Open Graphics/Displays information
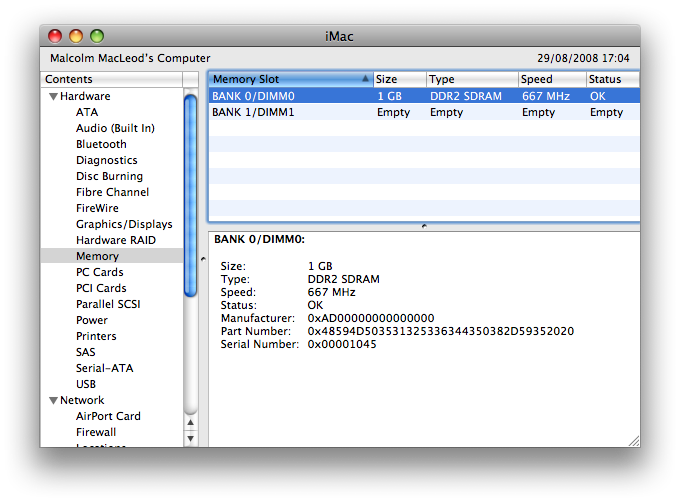 click(x=124, y=224)
